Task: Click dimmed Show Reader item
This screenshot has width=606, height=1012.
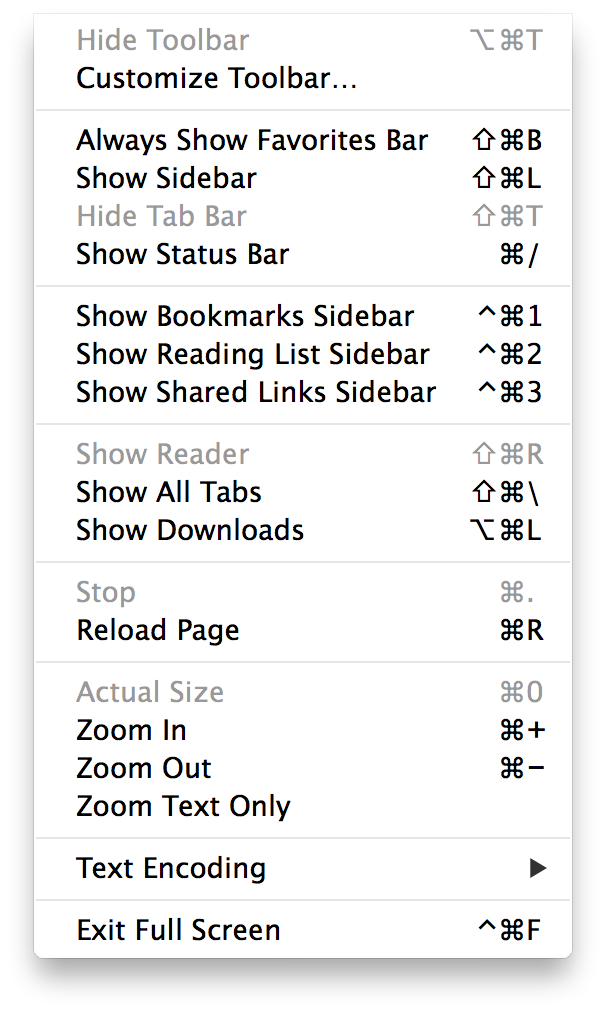Action: pos(162,454)
